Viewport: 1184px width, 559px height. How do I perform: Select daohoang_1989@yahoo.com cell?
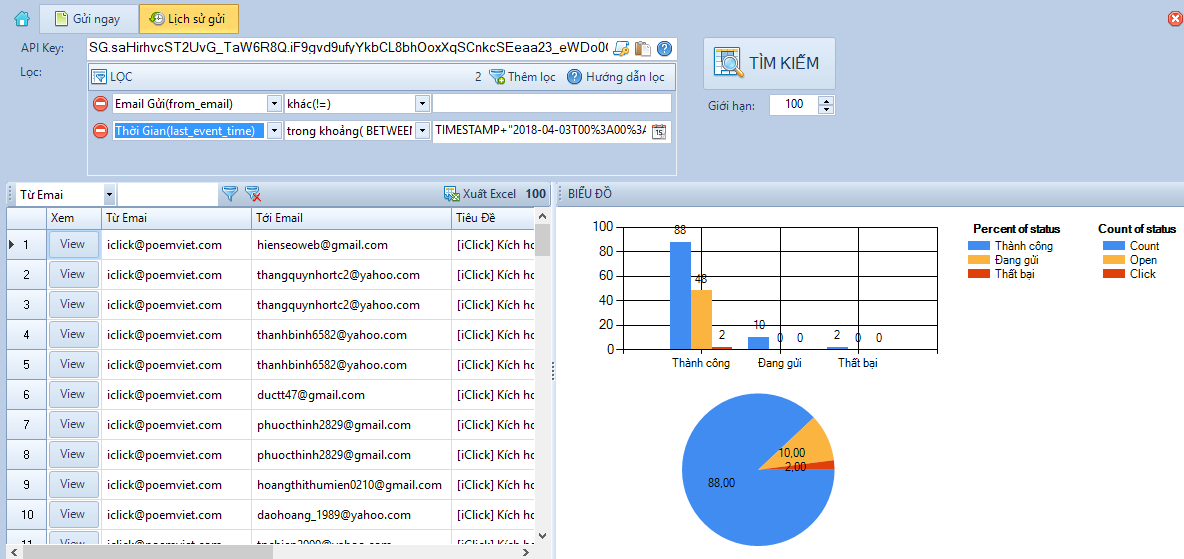tap(351, 514)
